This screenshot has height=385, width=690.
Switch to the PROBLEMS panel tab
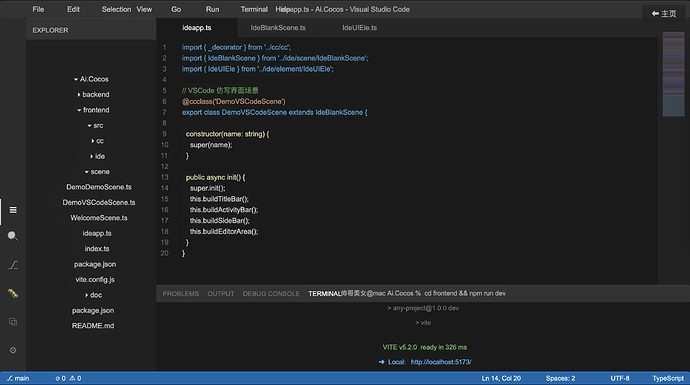click(181, 293)
